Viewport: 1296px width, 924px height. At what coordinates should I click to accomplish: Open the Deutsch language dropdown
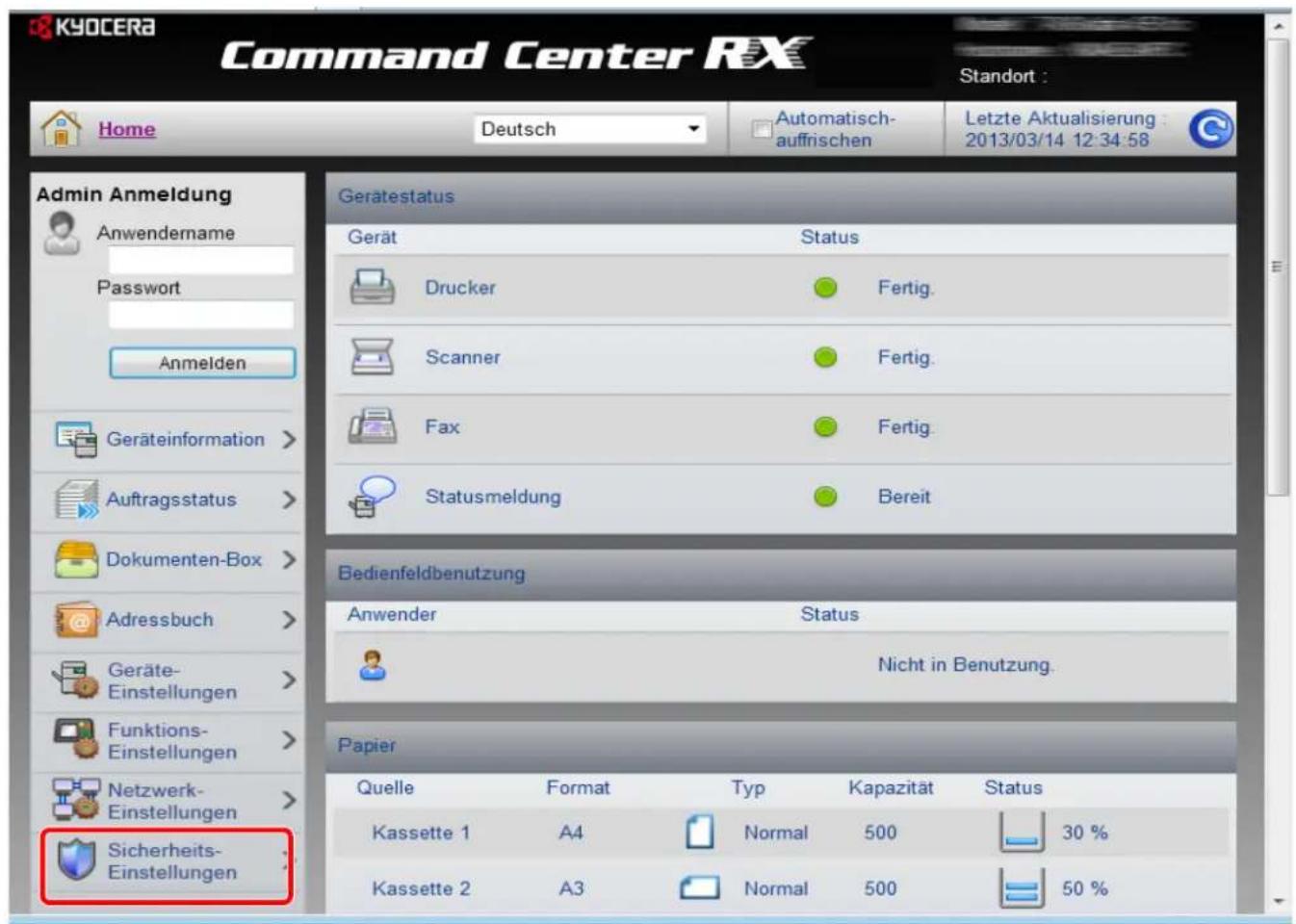point(590,129)
